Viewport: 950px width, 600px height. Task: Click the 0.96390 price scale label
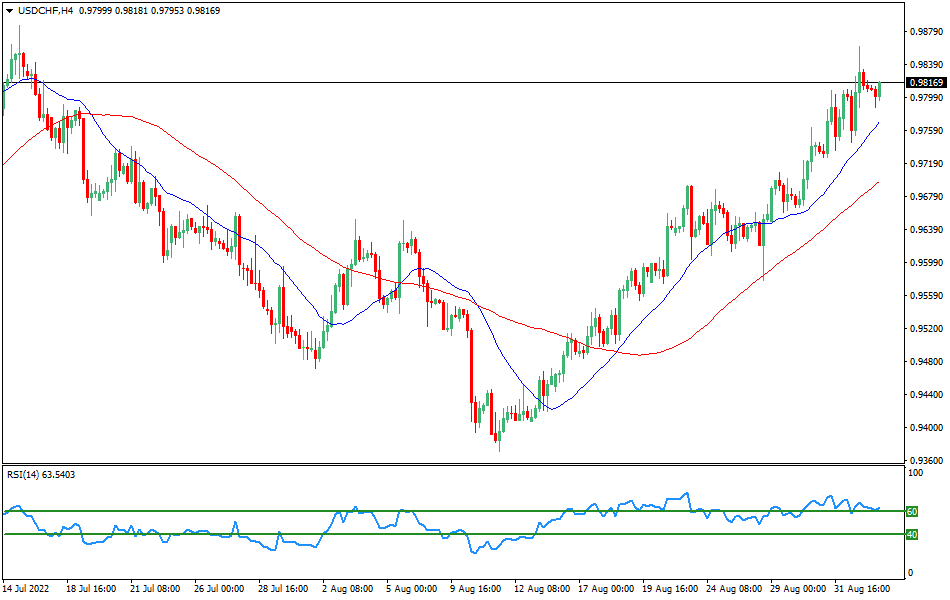(926, 230)
